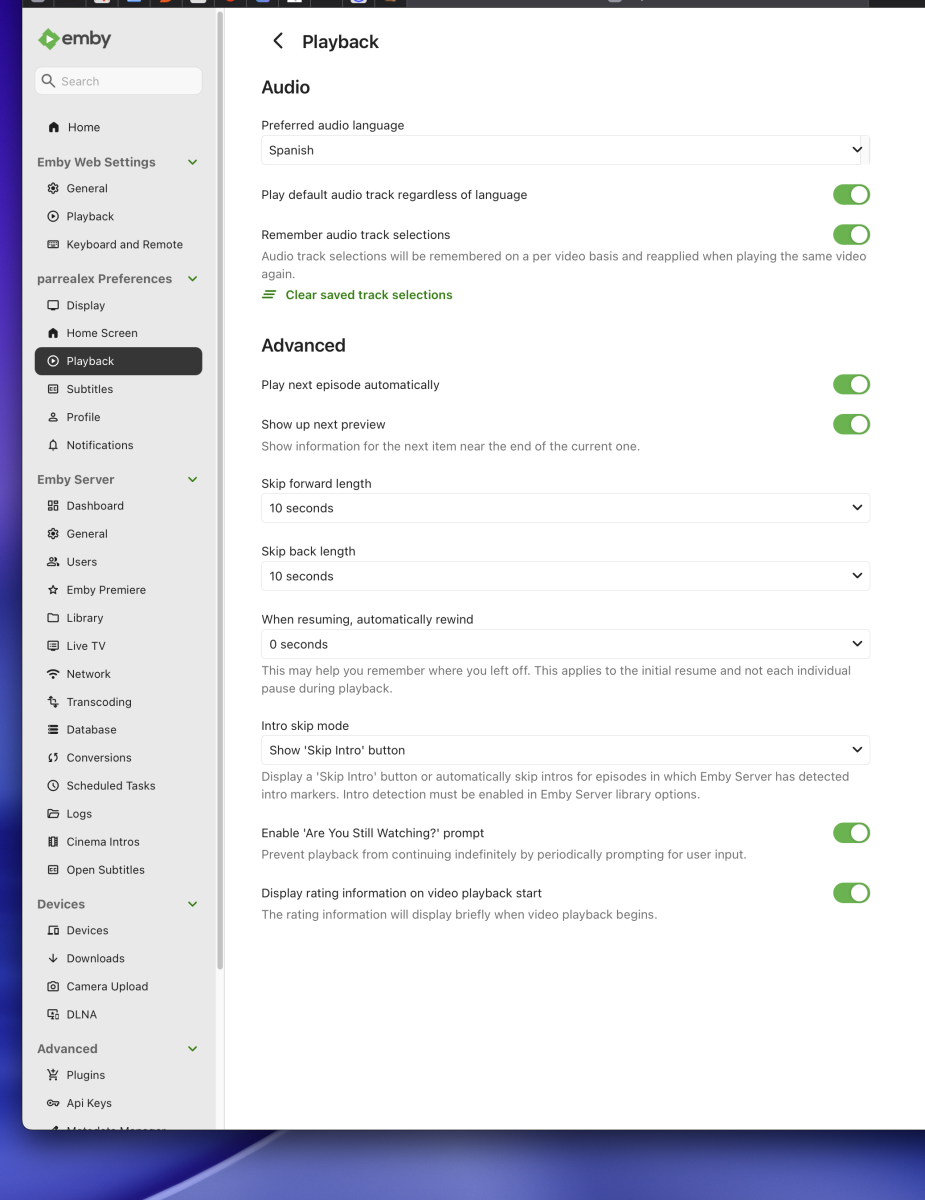Click the Network wifi icon
Viewport: 925px width, 1200px height.
[x=53, y=674]
